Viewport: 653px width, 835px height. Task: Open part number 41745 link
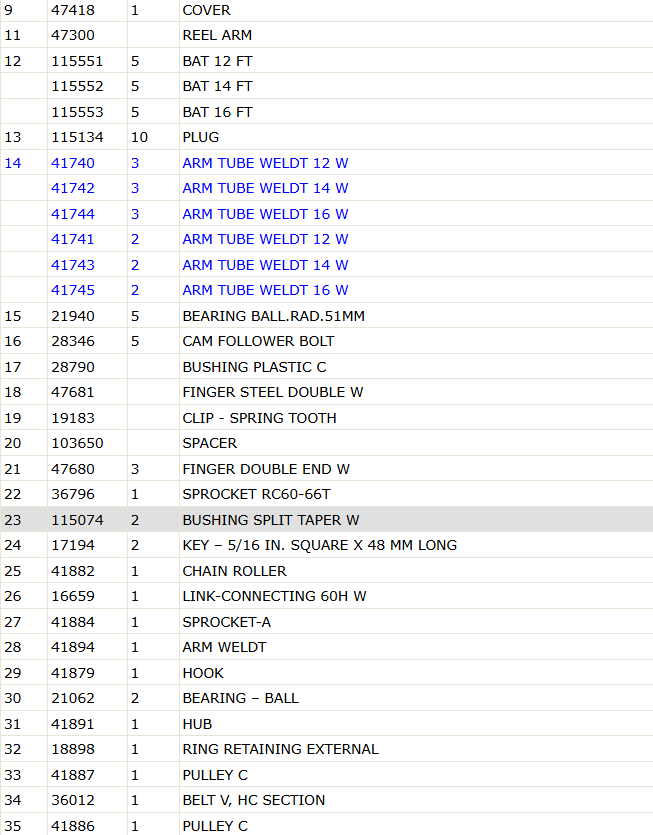click(72, 290)
